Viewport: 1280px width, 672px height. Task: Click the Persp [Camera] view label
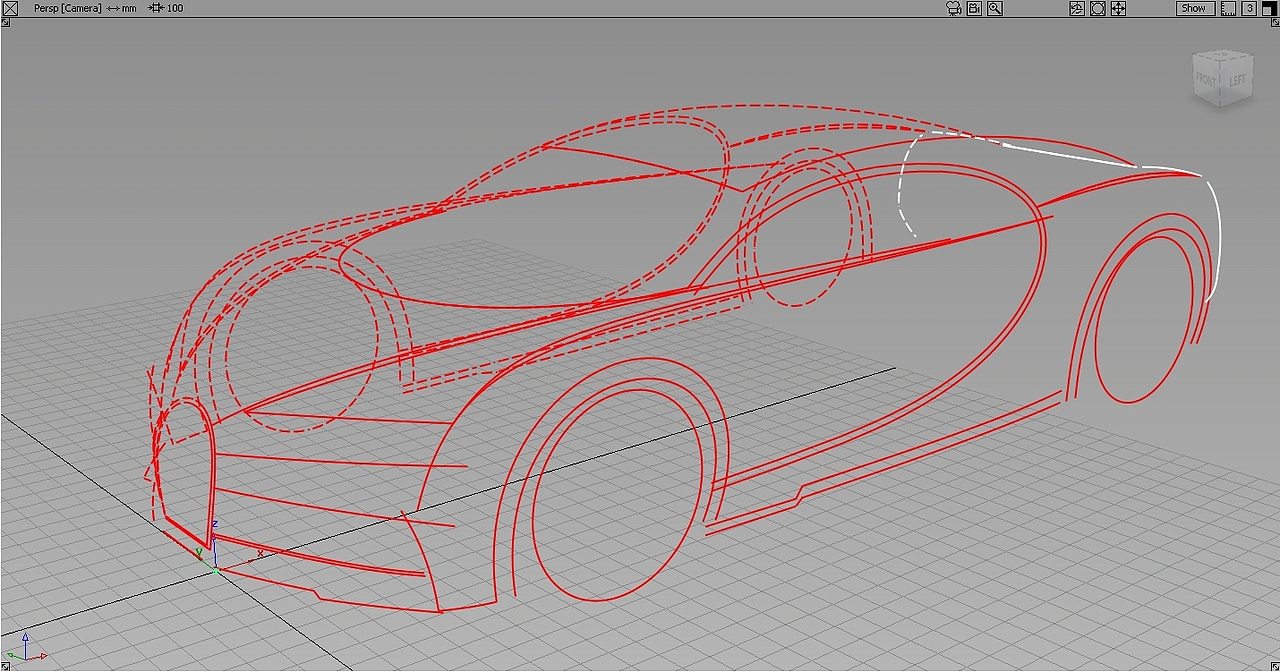coord(67,8)
